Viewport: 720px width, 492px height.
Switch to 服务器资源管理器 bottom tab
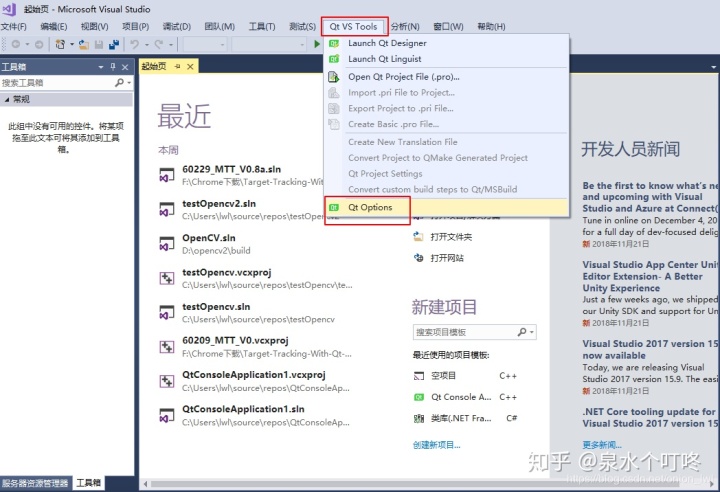coord(35,483)
